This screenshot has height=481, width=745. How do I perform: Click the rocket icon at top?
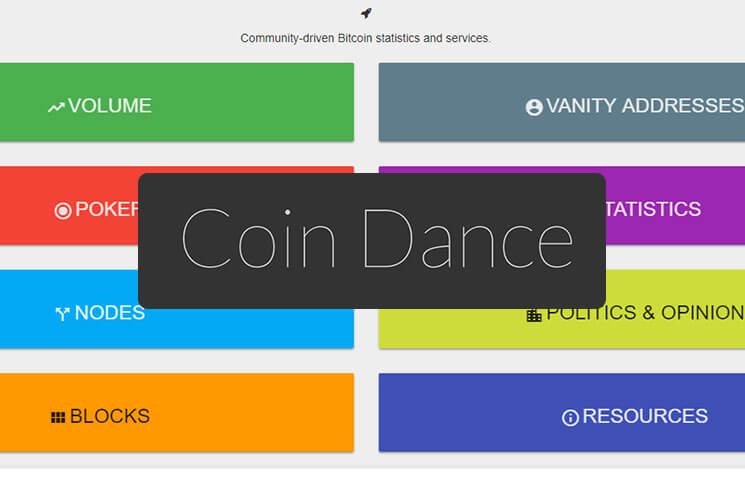pyautogui.click(x=366, y=13)
